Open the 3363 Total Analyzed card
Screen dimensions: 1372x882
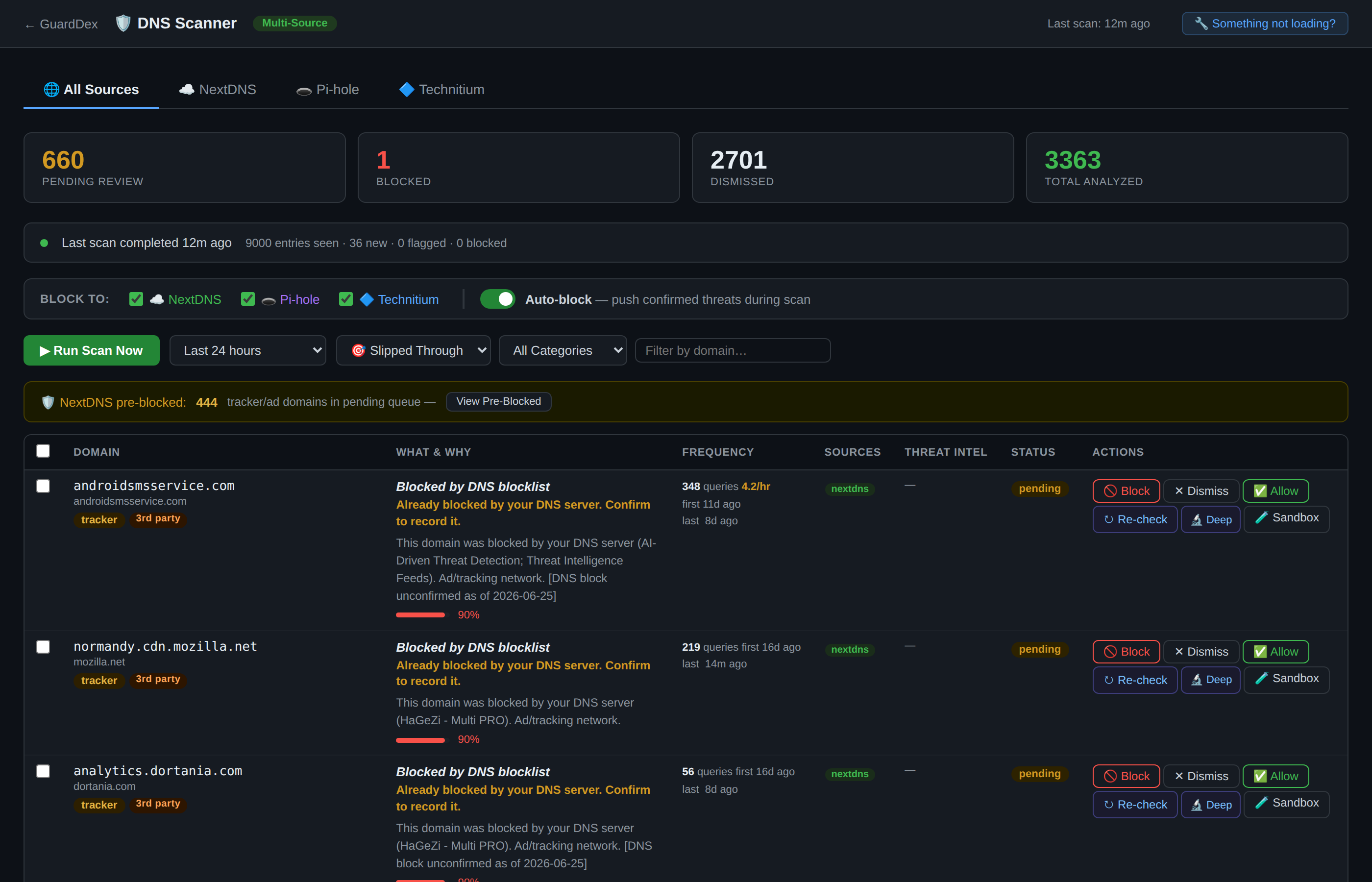[x=1186, y=167]
